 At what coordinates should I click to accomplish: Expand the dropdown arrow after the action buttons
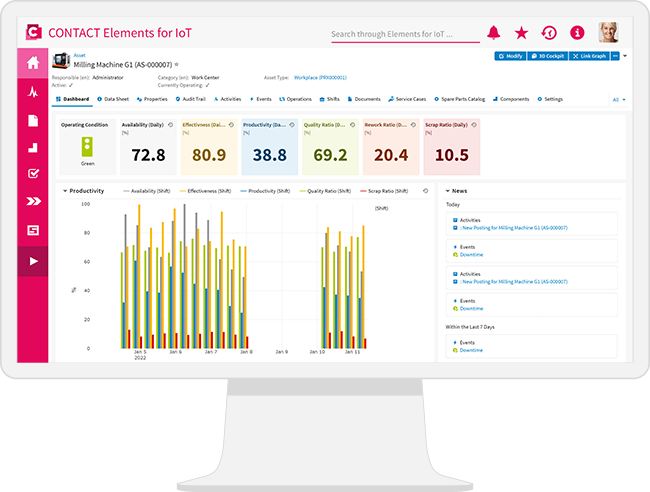(x=625, y=56)
